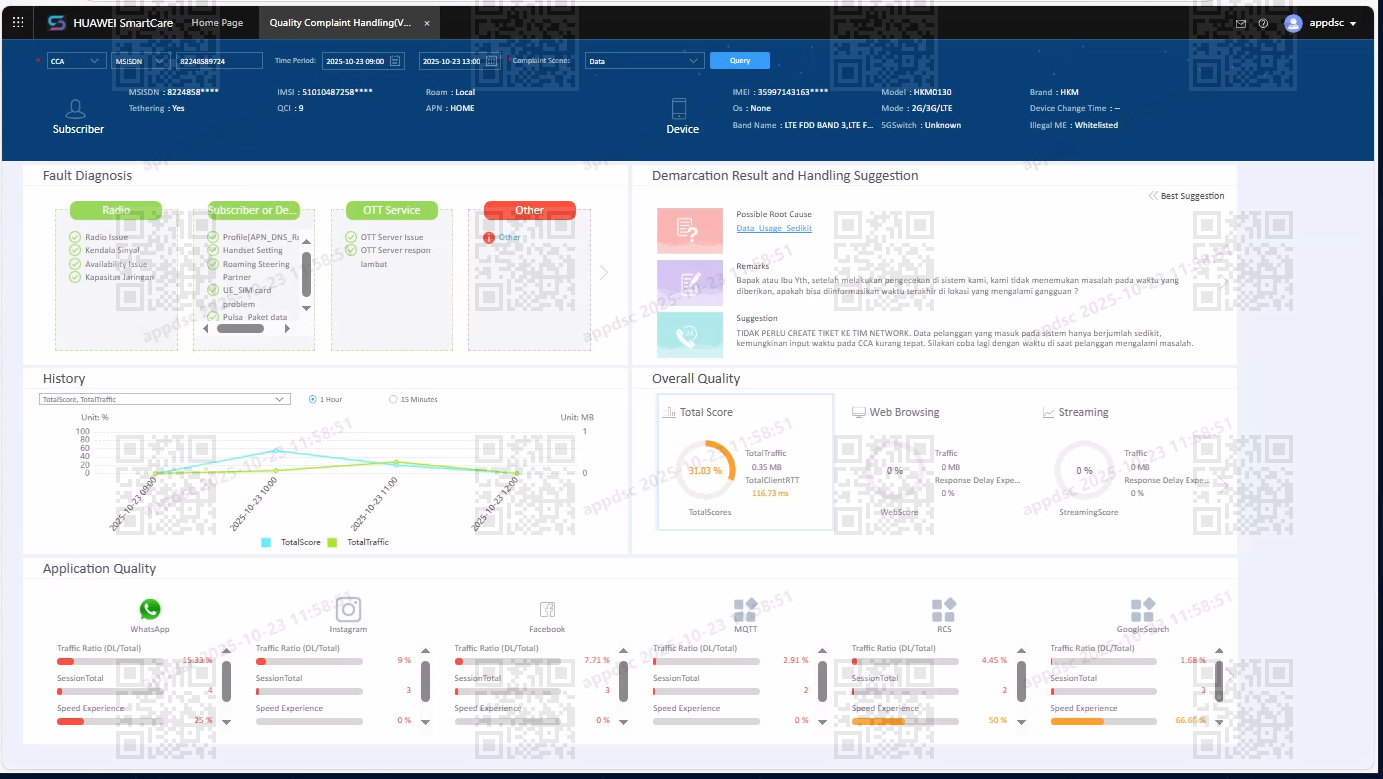Click the Remarks notepad icon

click(x=690, y=283)
